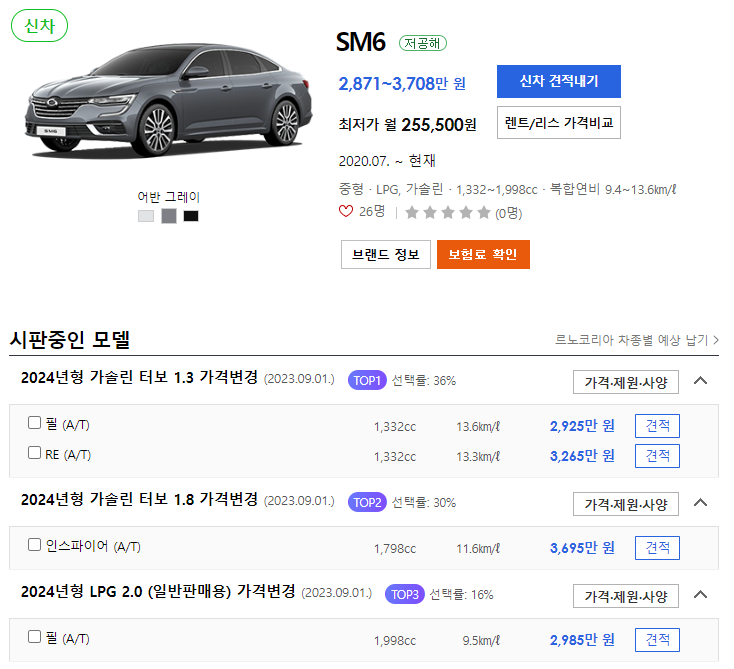The width and height of the screenshot is (734, 669).
Task: Click 2024년형 가솔린 터보 1.3 가격변경 heading
Action: click(x=139, y=377)
